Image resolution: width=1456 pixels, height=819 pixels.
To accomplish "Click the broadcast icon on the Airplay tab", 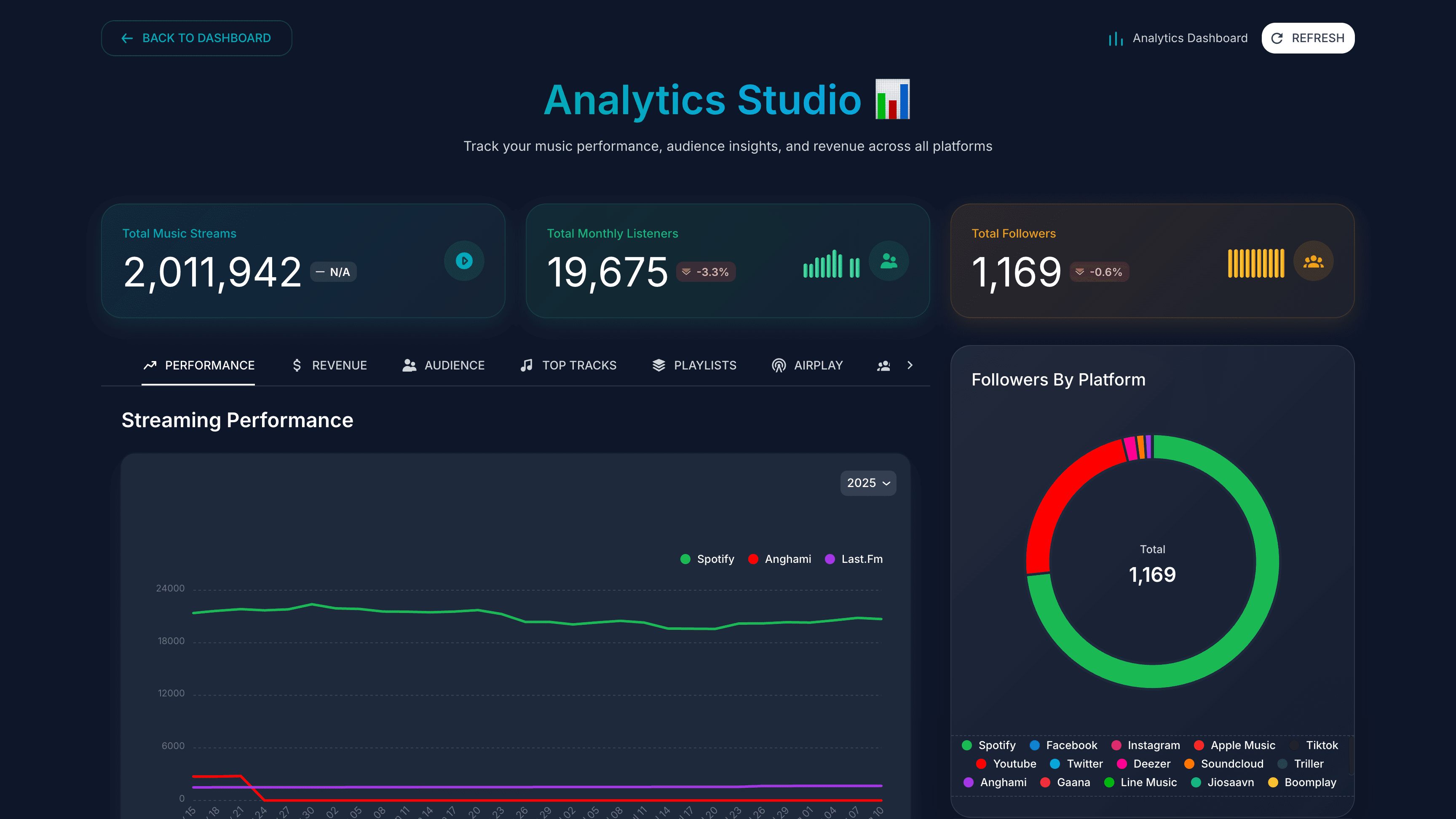I will (x=778, y=365).
